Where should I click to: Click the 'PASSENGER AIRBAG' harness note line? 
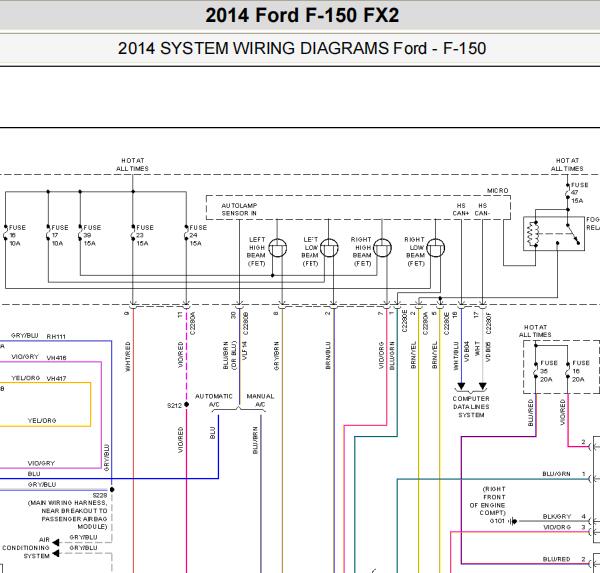click(74, 519)
